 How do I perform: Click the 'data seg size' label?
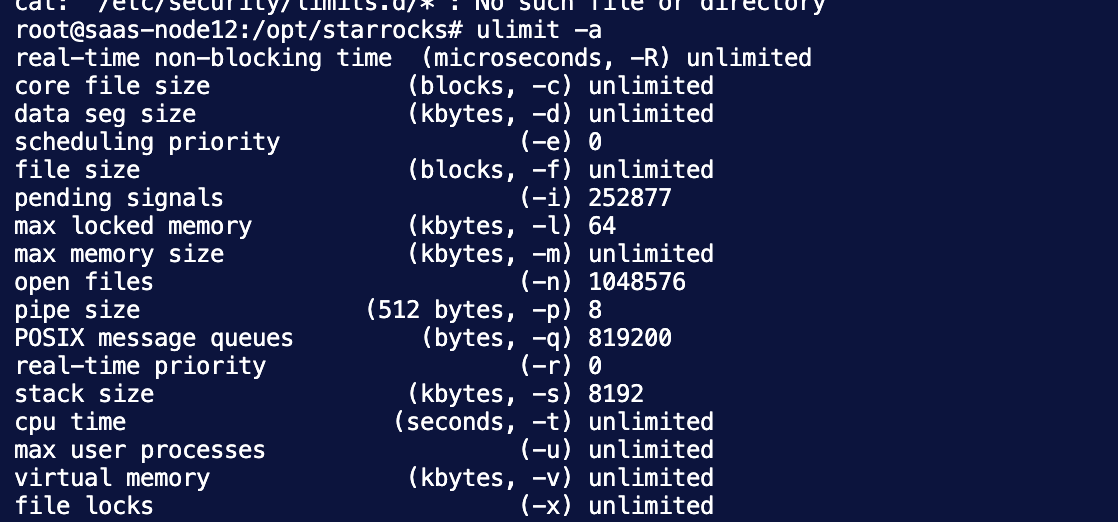pos(106,115)
